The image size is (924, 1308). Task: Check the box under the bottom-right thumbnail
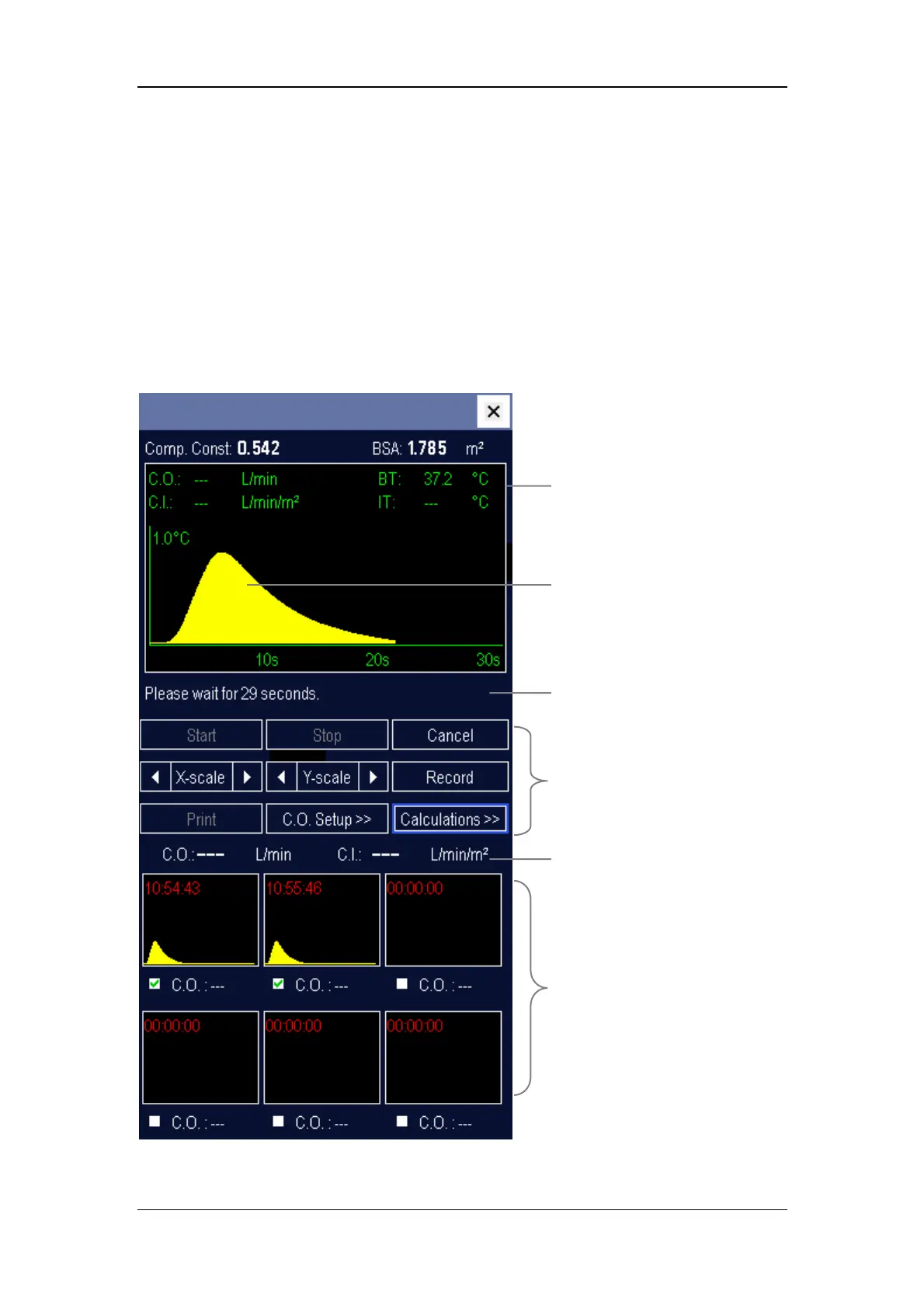point(401,1121)
